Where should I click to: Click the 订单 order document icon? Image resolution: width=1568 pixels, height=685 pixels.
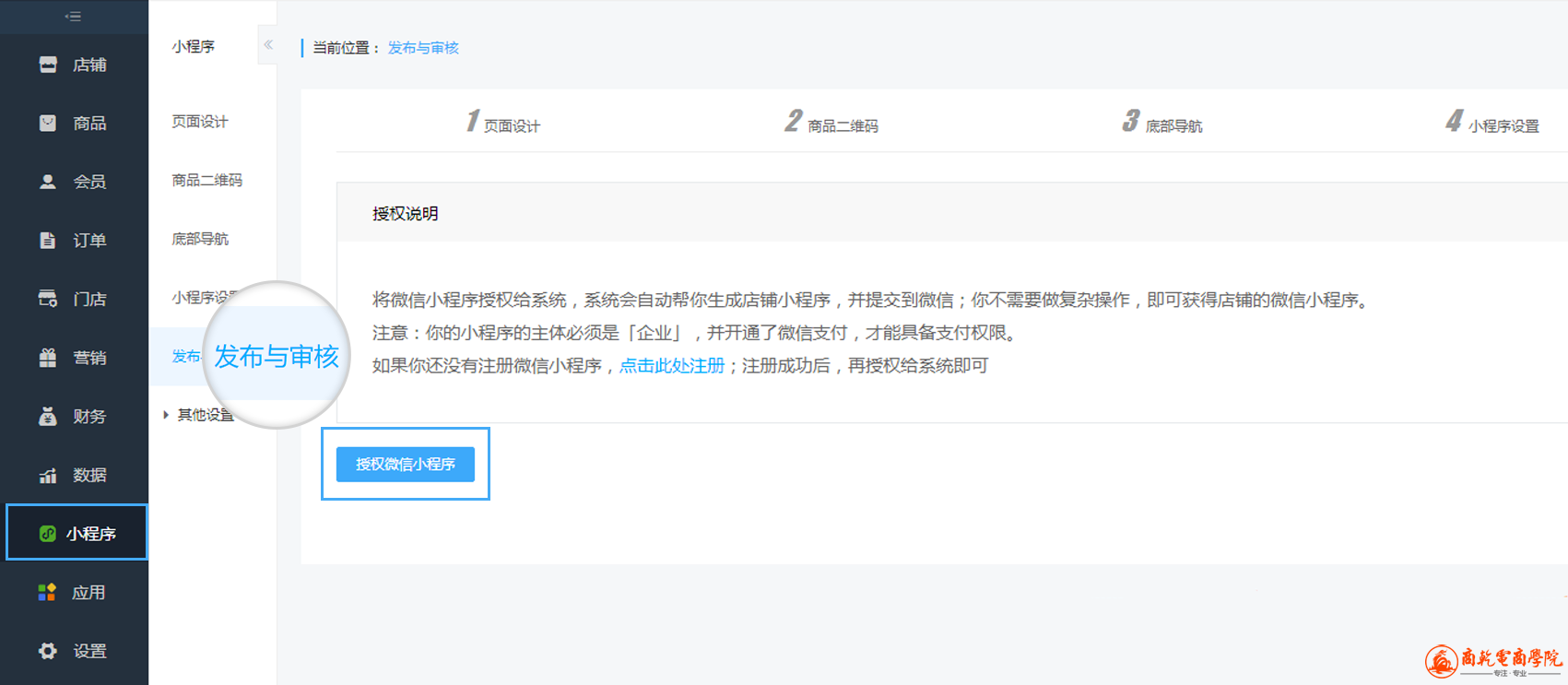coord(48,241)
